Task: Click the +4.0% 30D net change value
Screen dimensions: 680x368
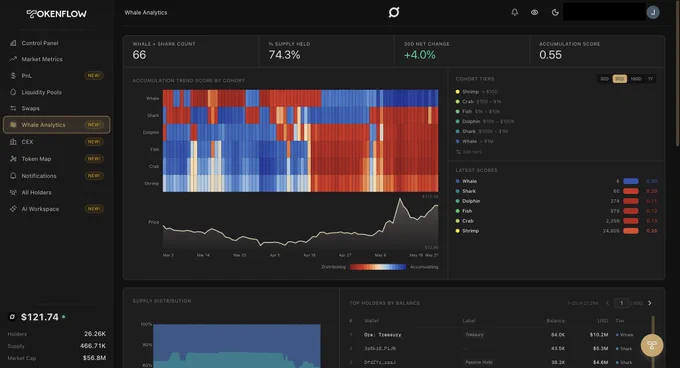Action: click(x=419, y=55)
